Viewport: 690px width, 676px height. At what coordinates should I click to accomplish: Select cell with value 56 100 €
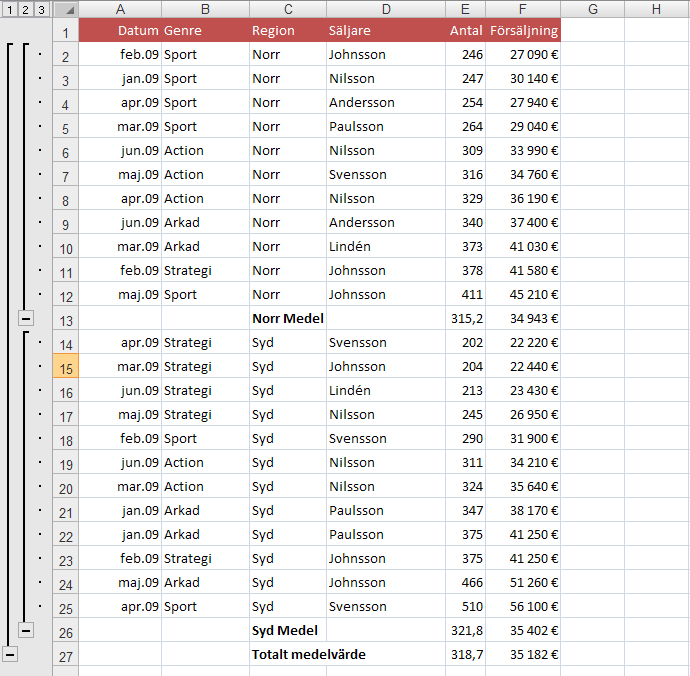pos(523,606)
